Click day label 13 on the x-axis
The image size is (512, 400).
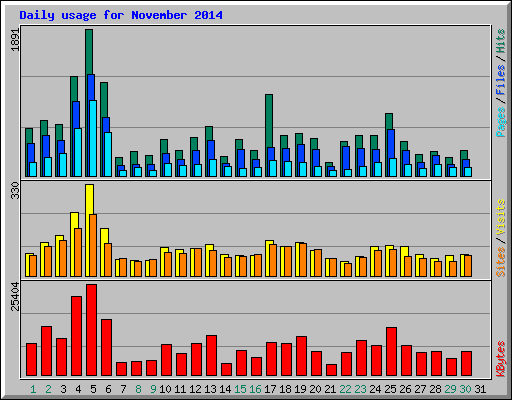pyautogui.click(x=210, y=389)
